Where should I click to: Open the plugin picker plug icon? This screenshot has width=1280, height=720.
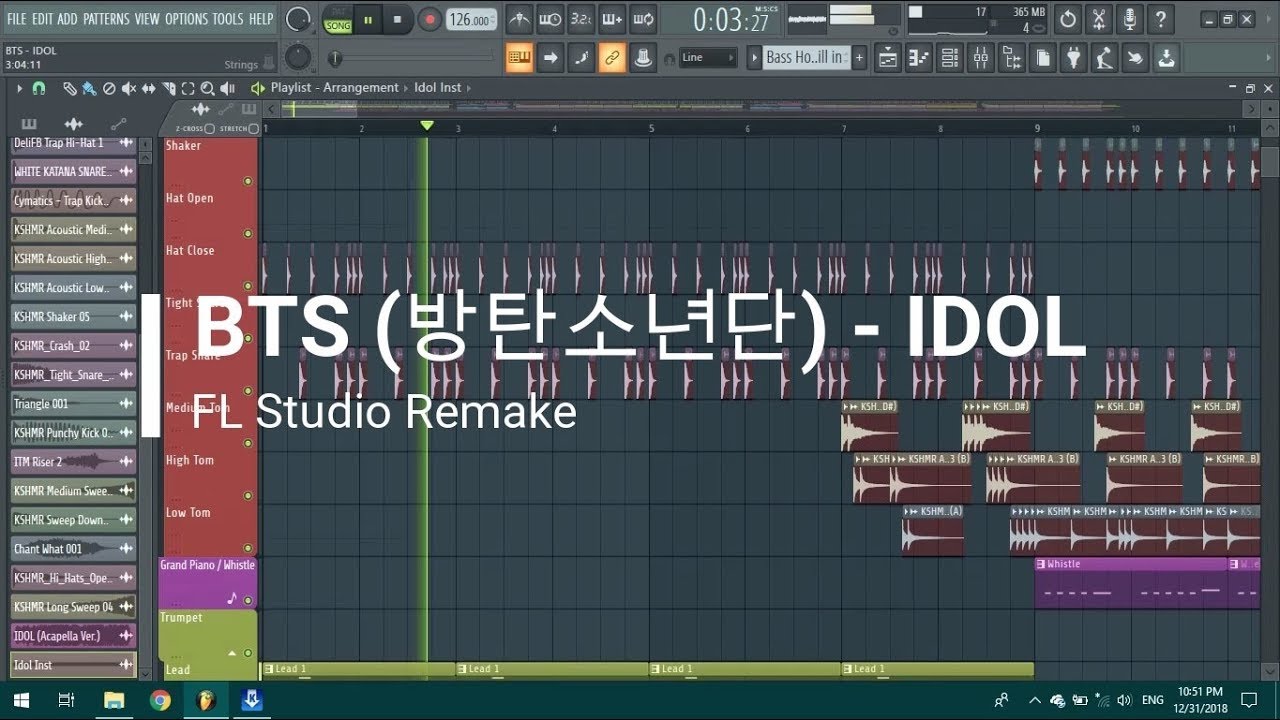1073,58
